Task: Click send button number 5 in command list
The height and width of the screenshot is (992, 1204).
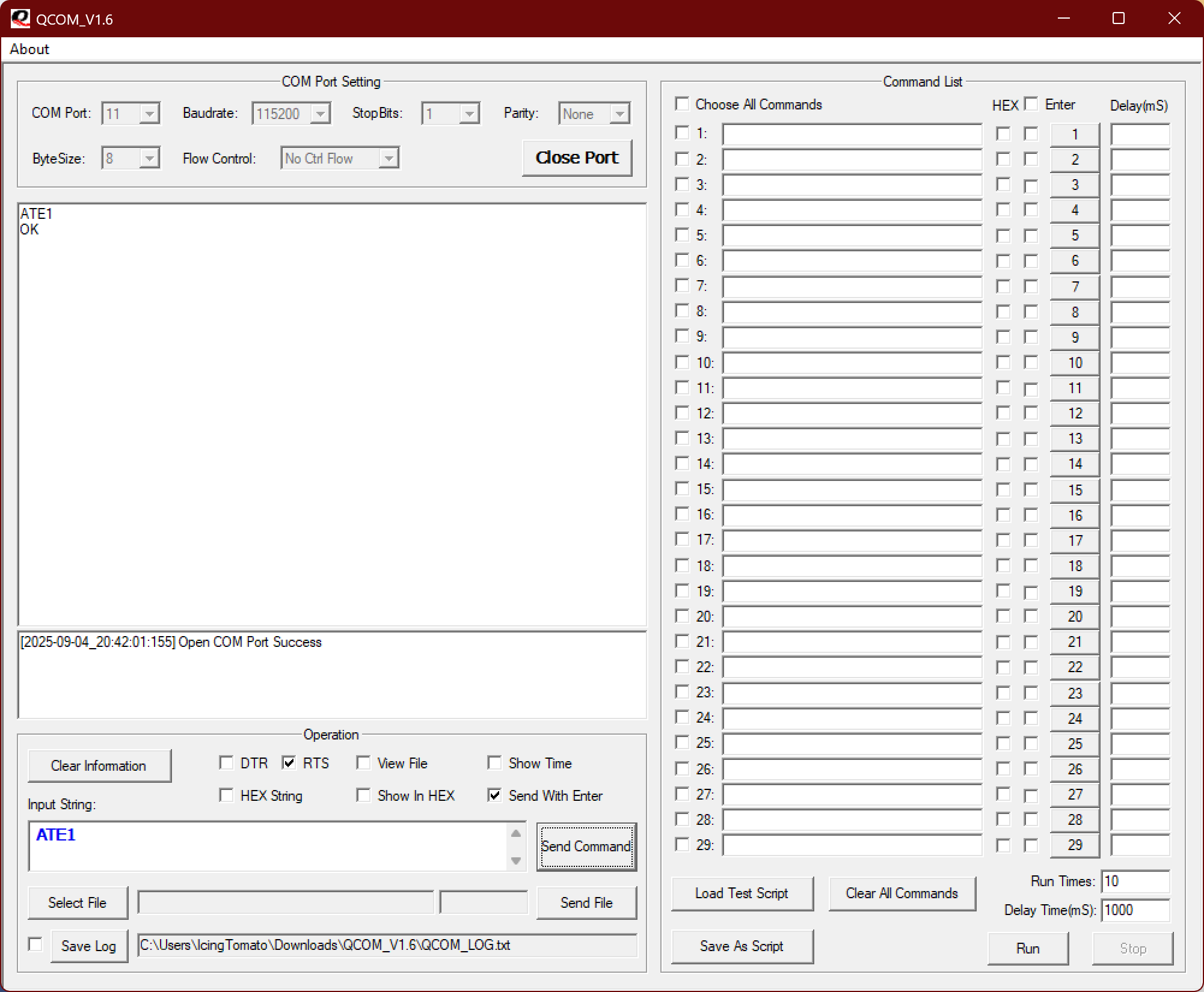Action: pos(1074,236)
